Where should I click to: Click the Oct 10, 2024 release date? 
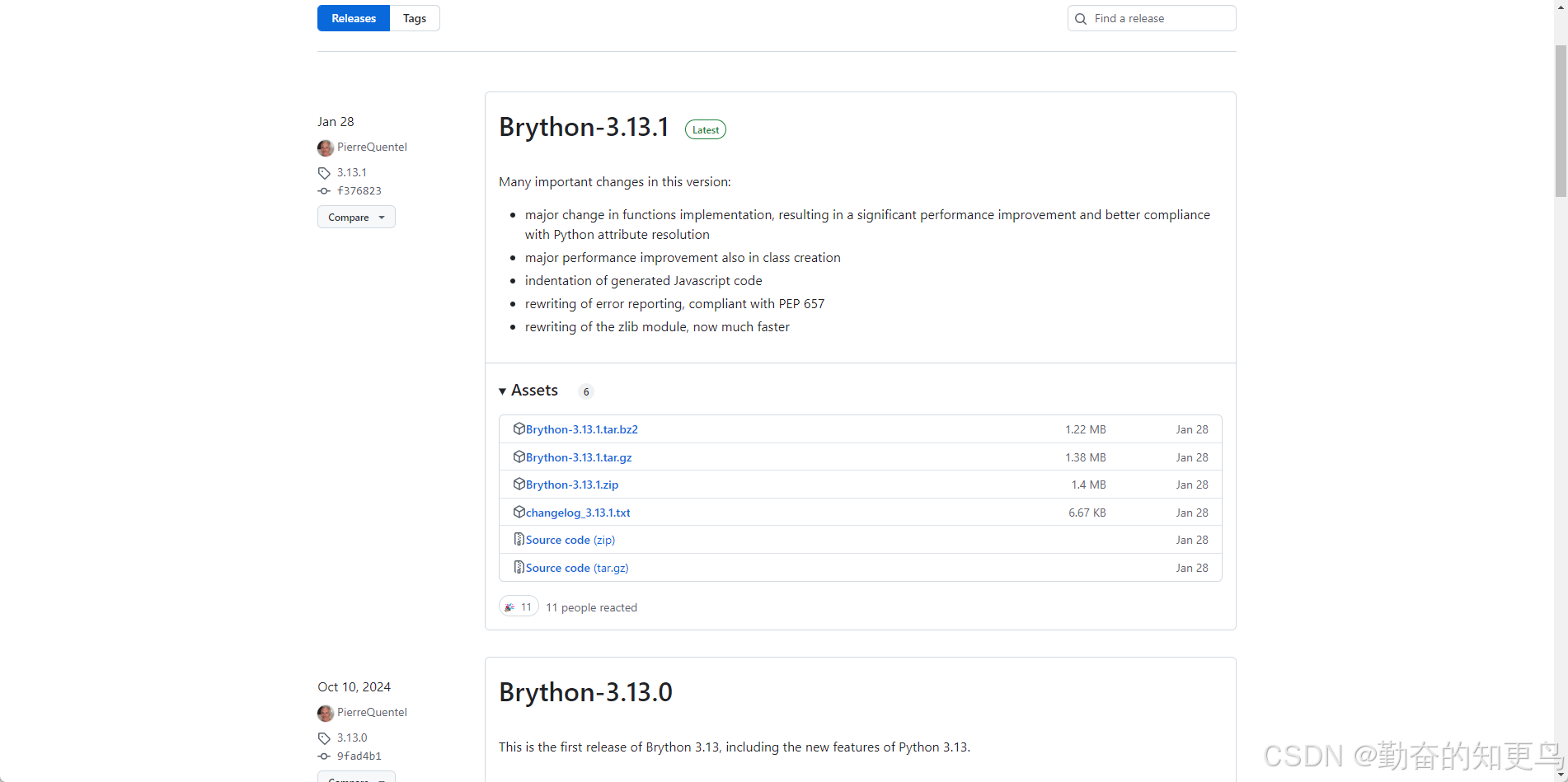tap(354, 686)
